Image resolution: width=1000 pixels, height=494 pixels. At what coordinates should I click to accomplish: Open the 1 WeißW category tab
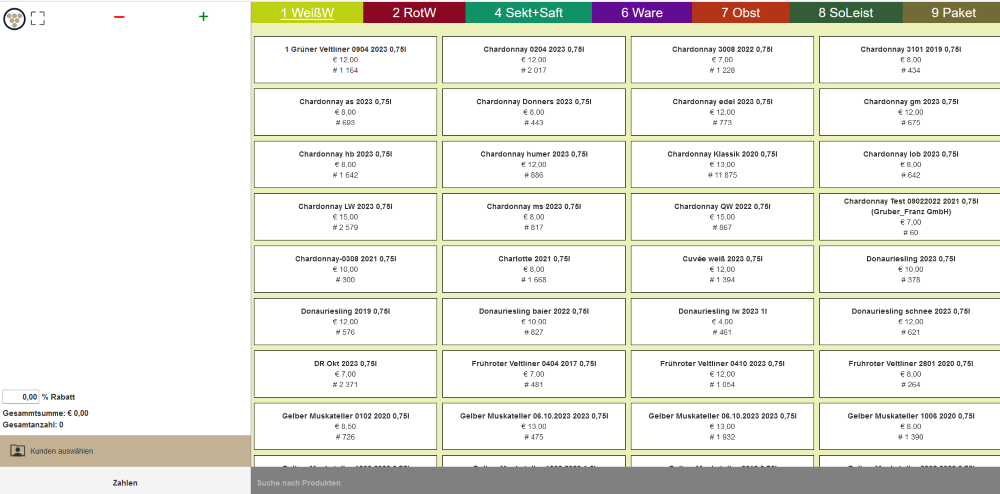tap(306, 13)
